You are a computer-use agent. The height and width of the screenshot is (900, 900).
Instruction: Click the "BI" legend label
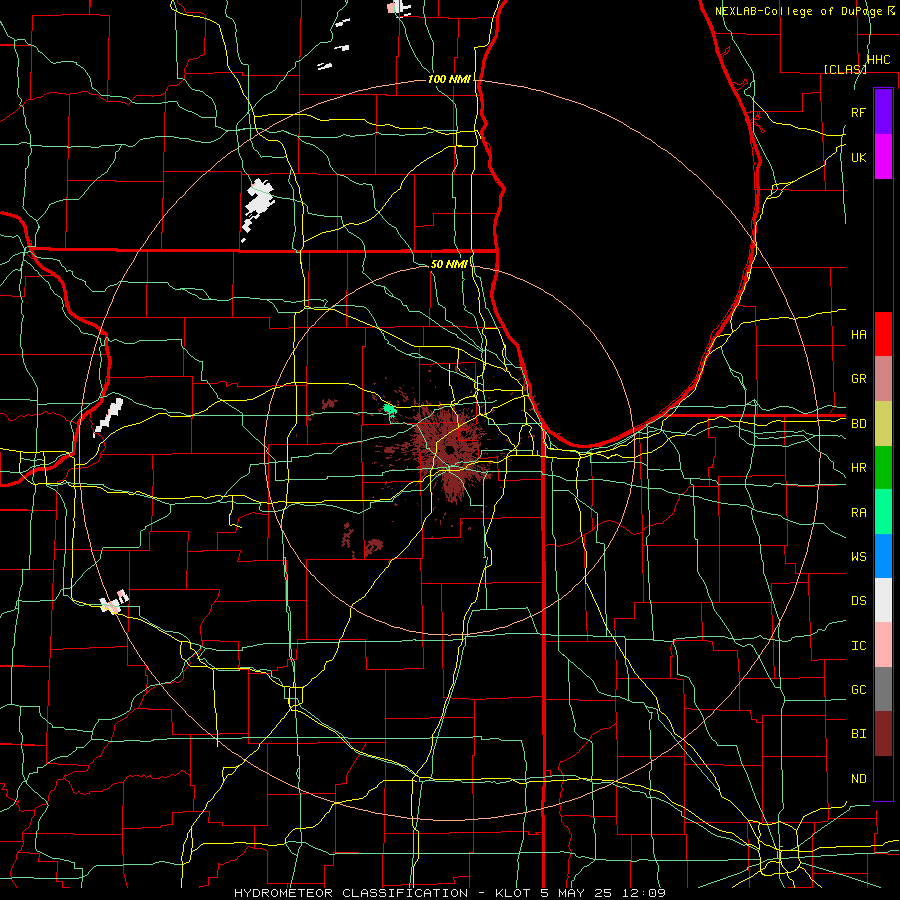(x=858, y=734)
